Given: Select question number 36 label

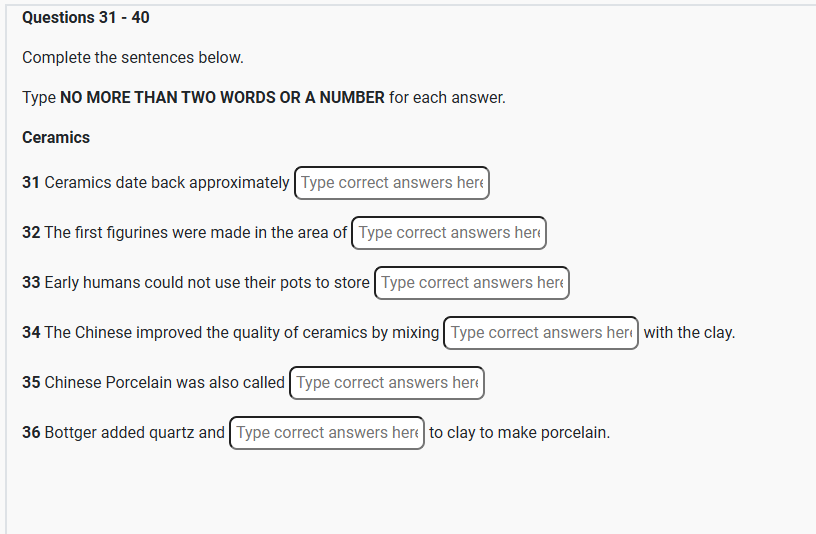Looking at the screenshot, I should [31, 433].
